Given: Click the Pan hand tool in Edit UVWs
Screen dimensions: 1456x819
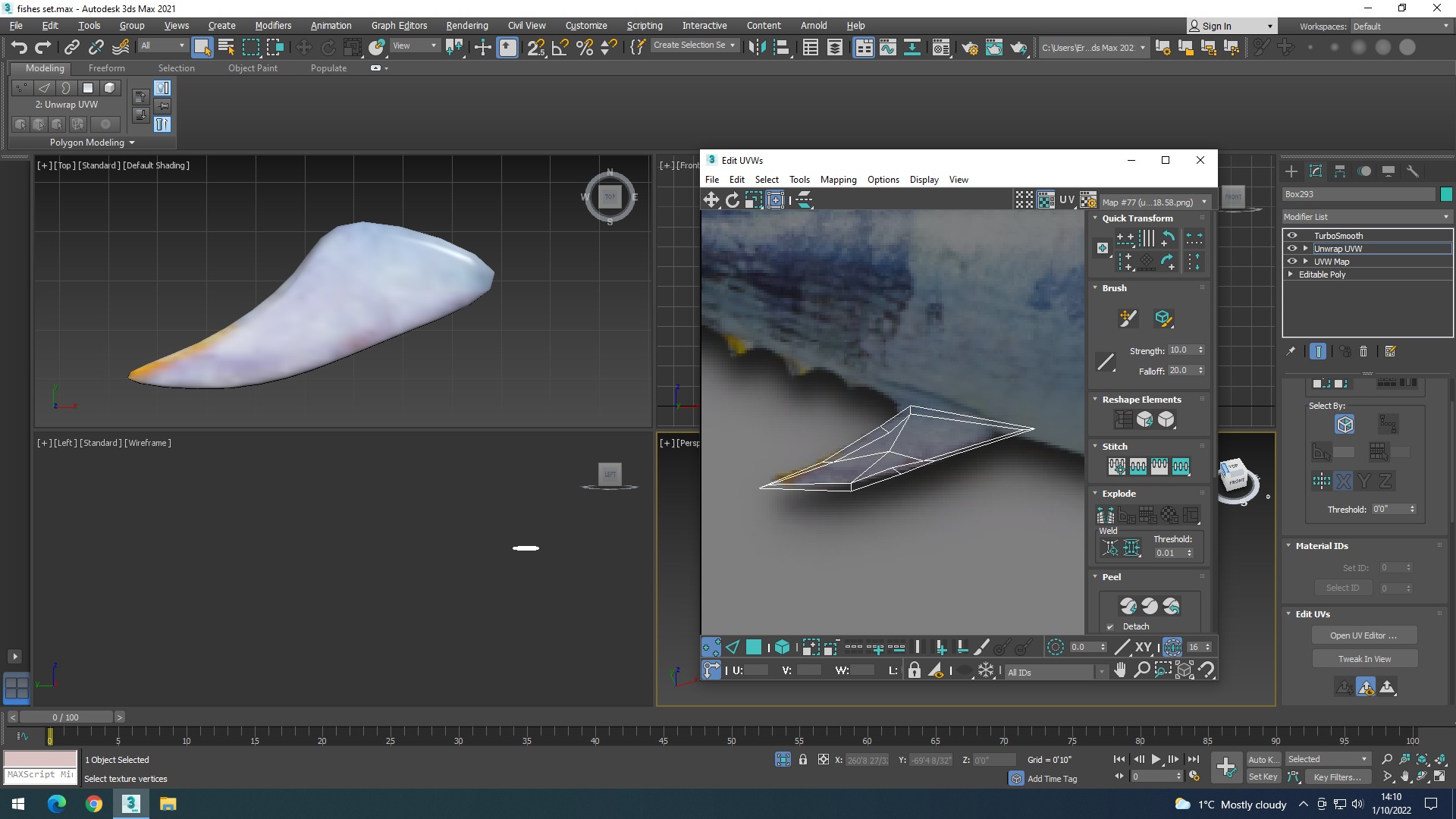Looking at the screenshot, I should 1120,670.
